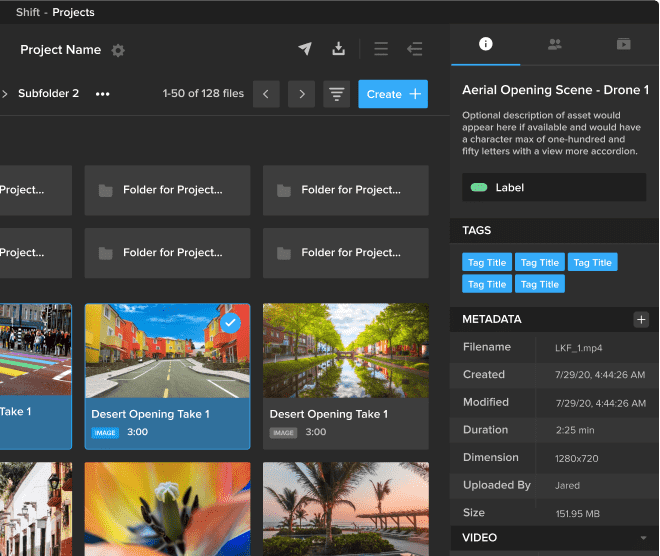
Task: Click the green label color swatch
Action: point(479,187)
